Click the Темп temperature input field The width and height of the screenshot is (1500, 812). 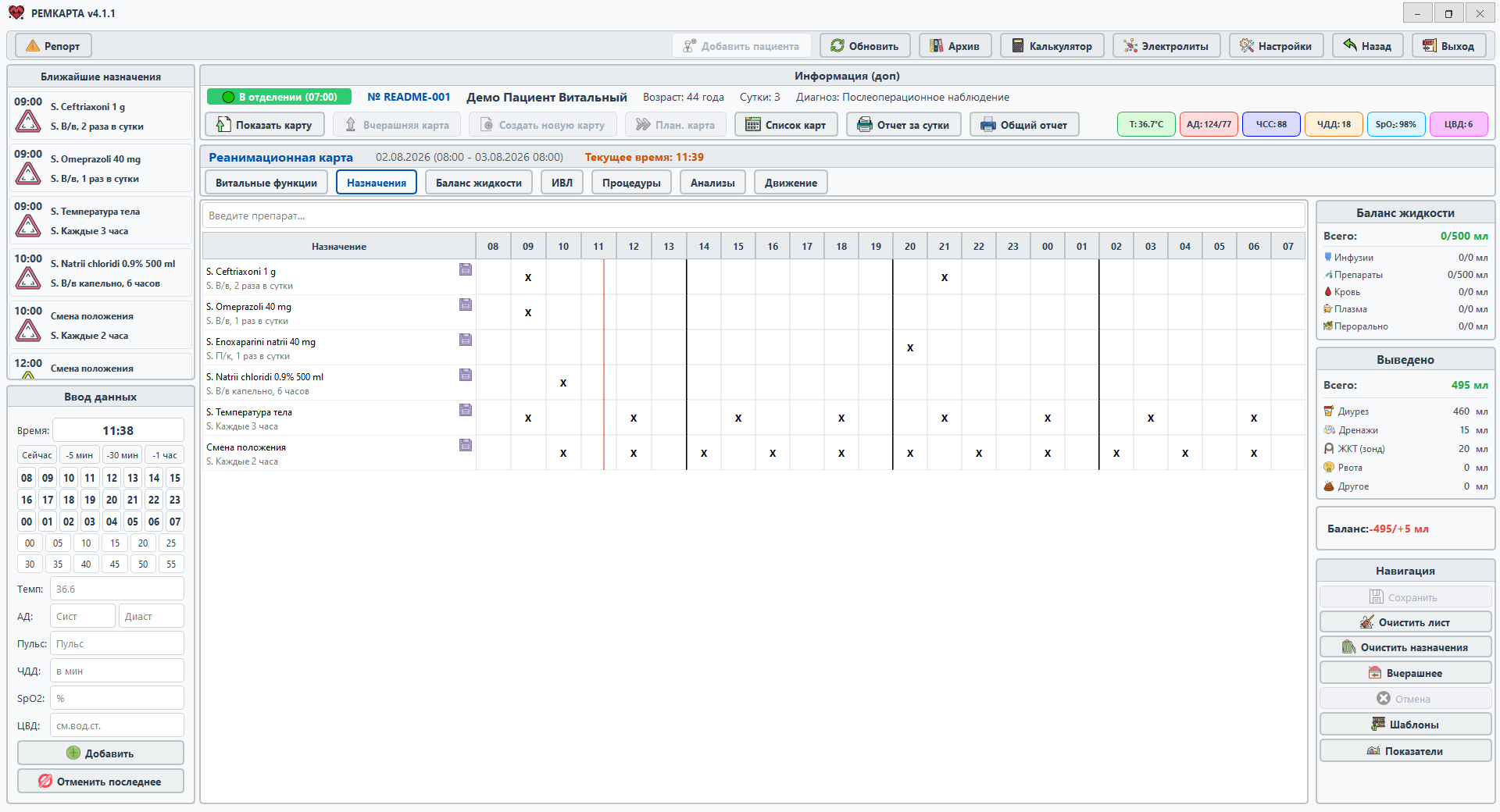coord(117,589)
